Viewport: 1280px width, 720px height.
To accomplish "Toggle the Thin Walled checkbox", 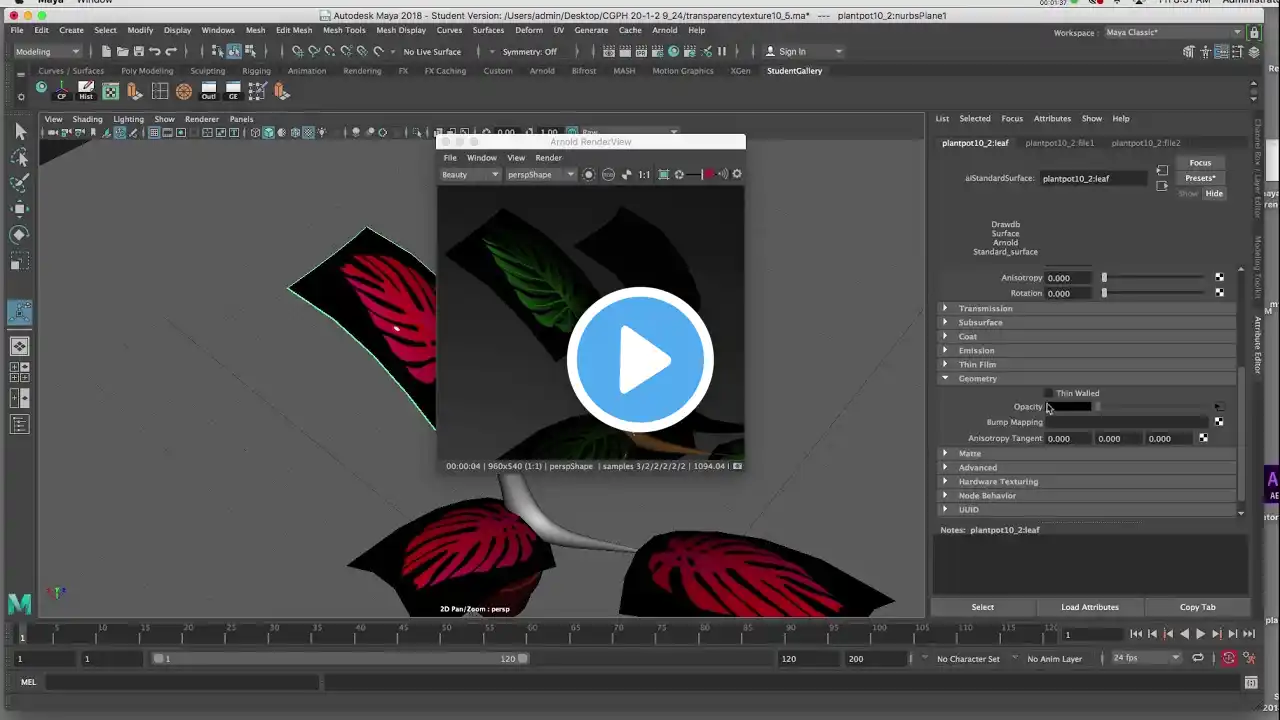I will coord(1048,393).
